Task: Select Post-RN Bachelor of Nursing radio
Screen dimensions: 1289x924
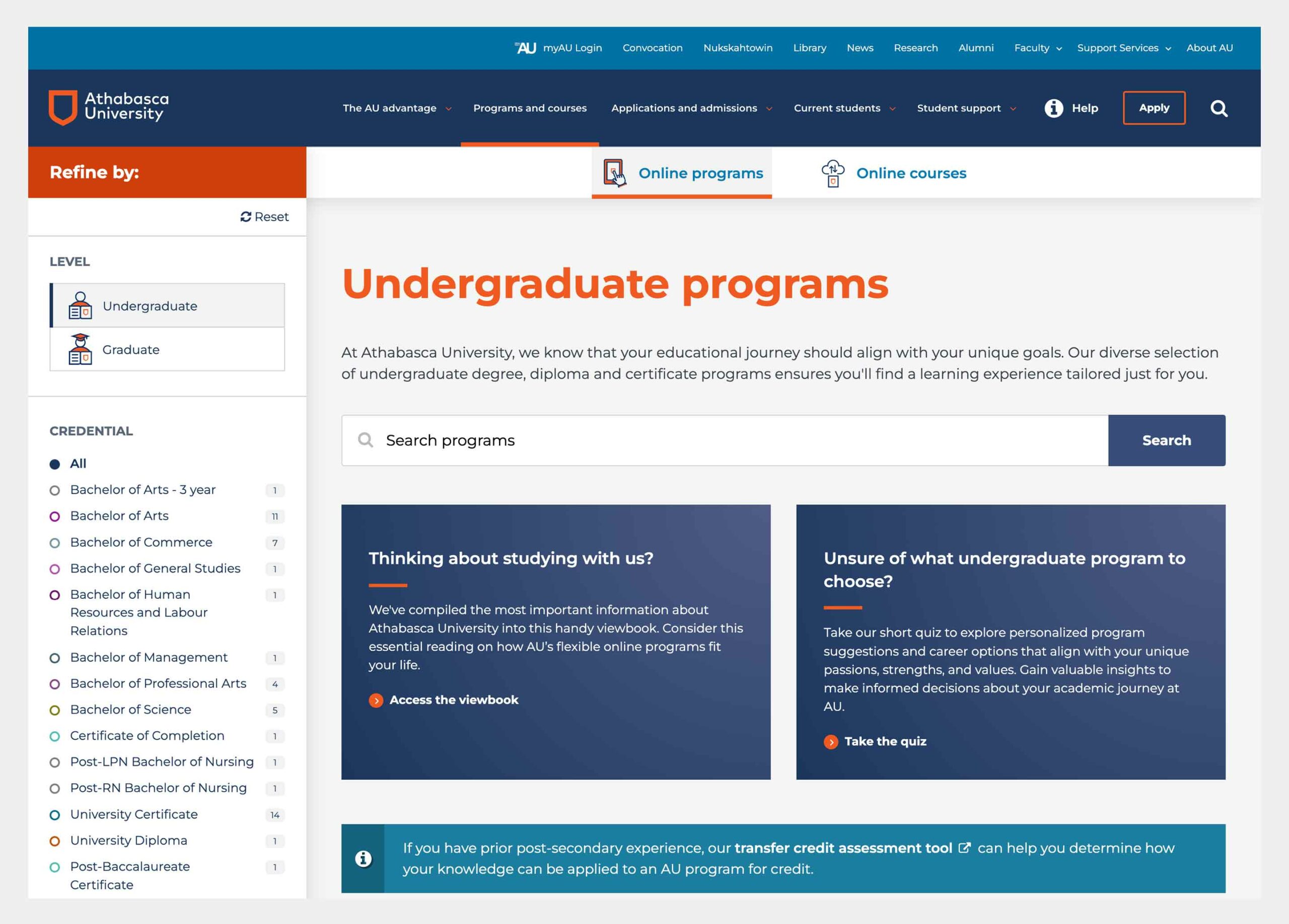Action: [54, 789]
